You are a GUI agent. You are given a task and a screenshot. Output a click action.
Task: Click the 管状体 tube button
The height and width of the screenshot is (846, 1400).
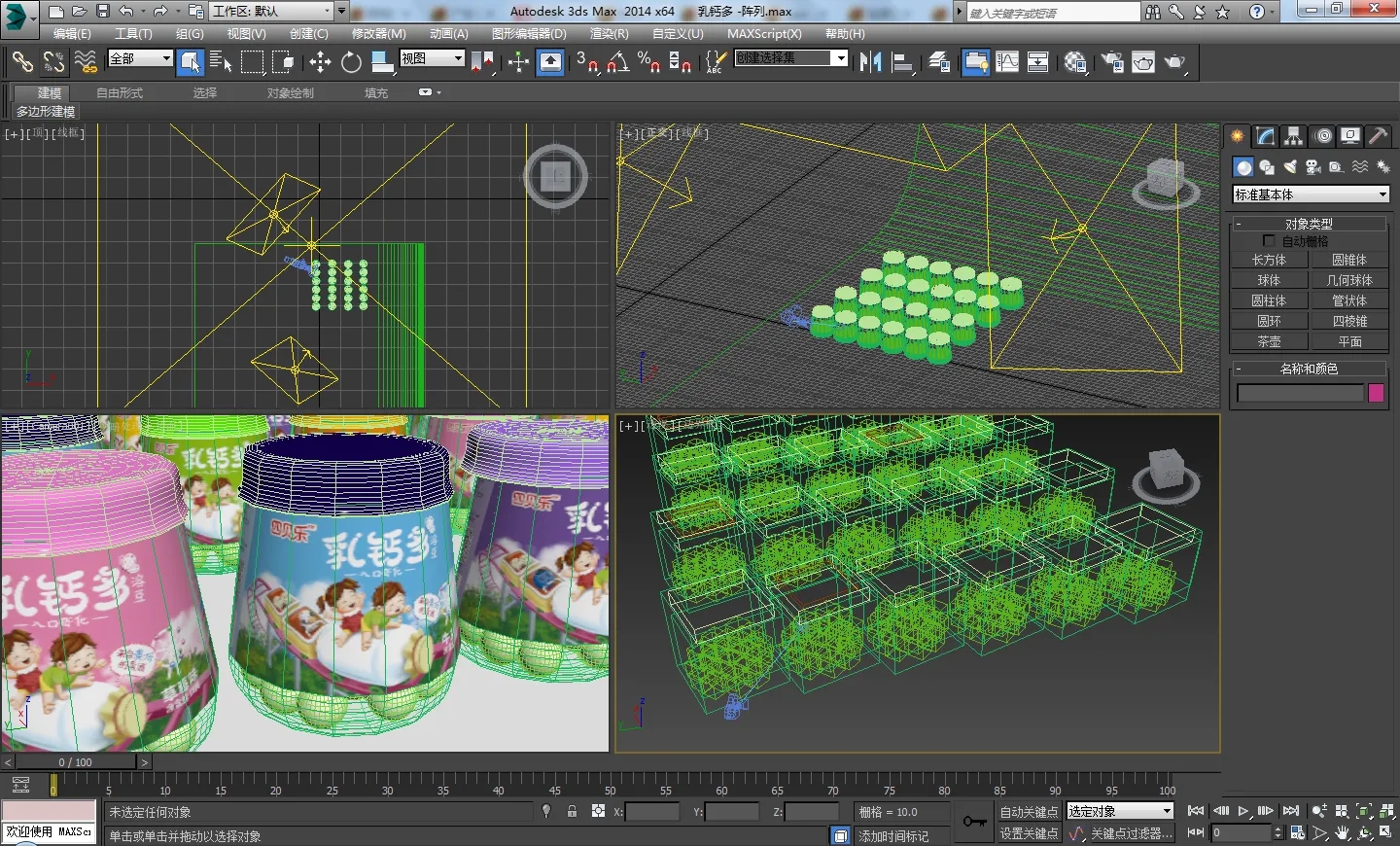point(1349,300)
